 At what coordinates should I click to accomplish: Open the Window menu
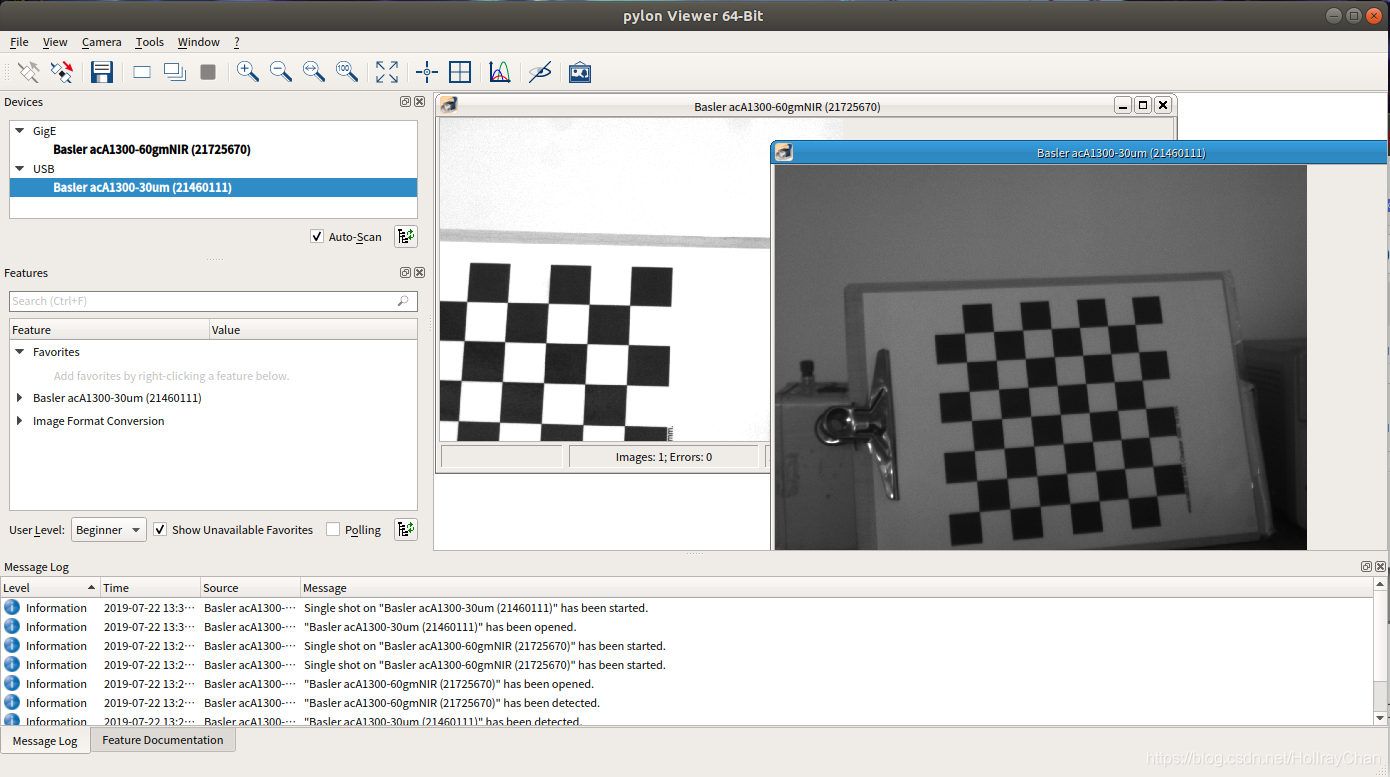coord(198,42)
